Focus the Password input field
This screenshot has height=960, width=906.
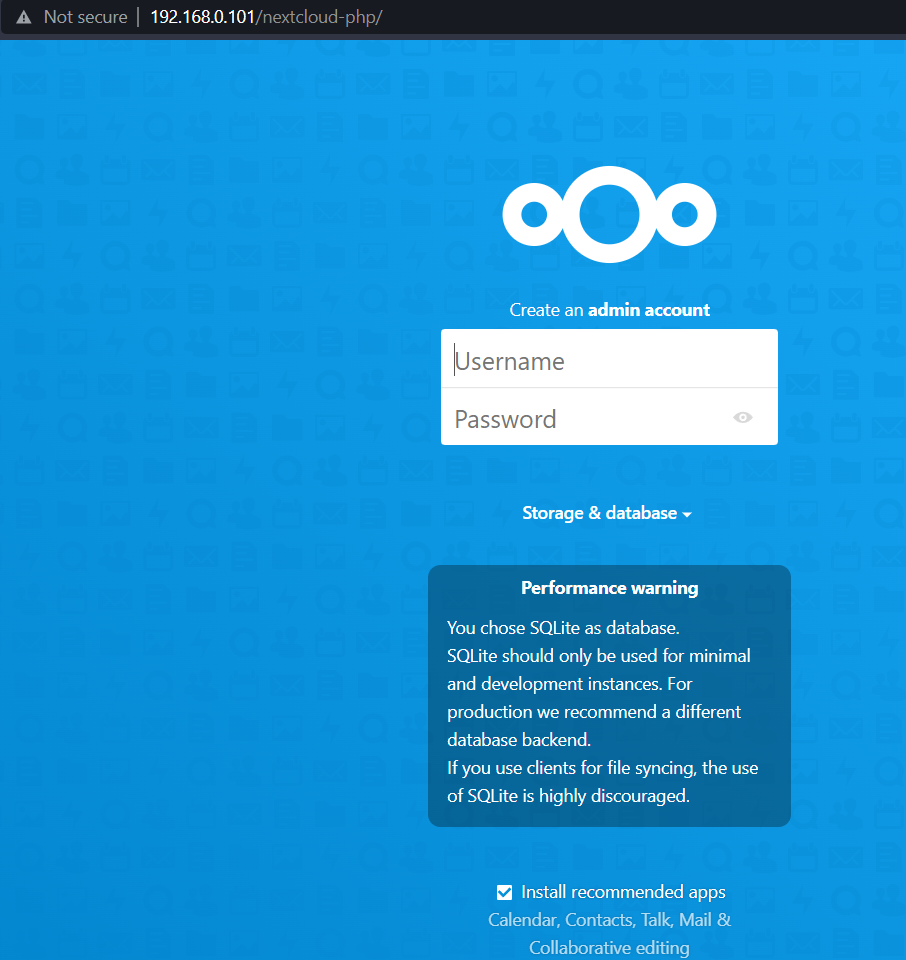[609, 417]
